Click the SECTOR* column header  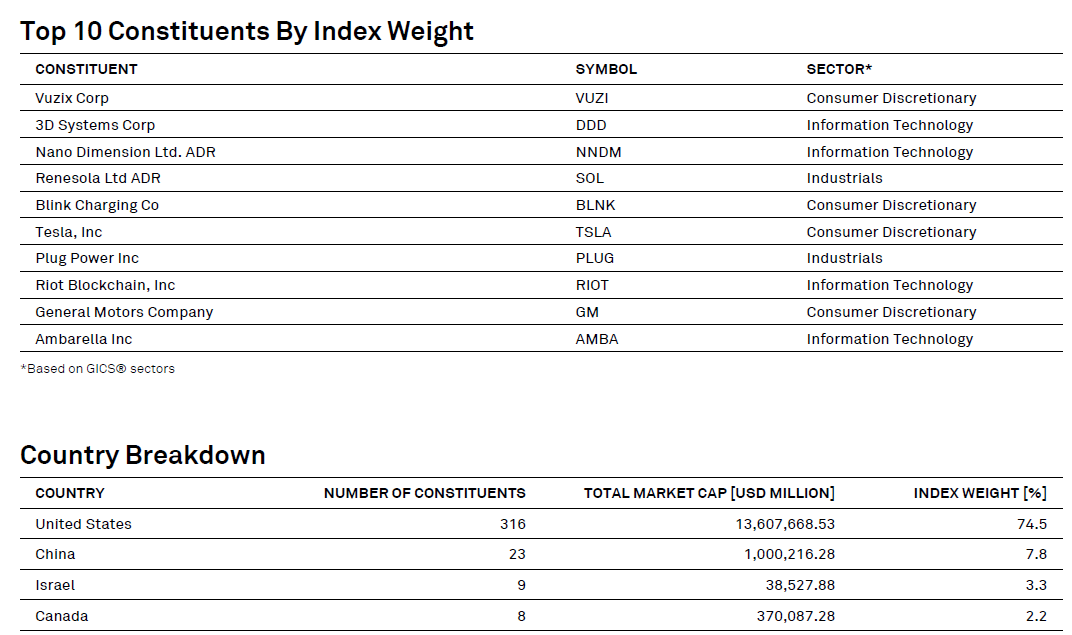[834, 69]
